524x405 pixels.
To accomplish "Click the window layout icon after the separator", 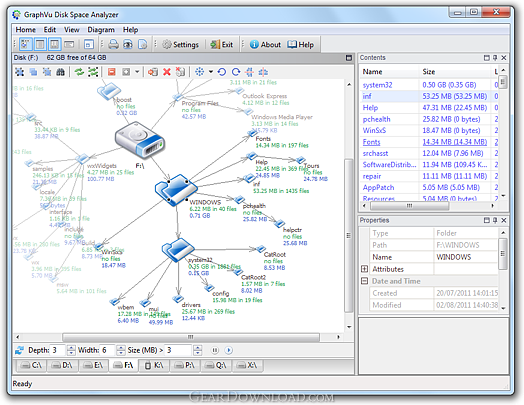I will click(x=89, y=44).
